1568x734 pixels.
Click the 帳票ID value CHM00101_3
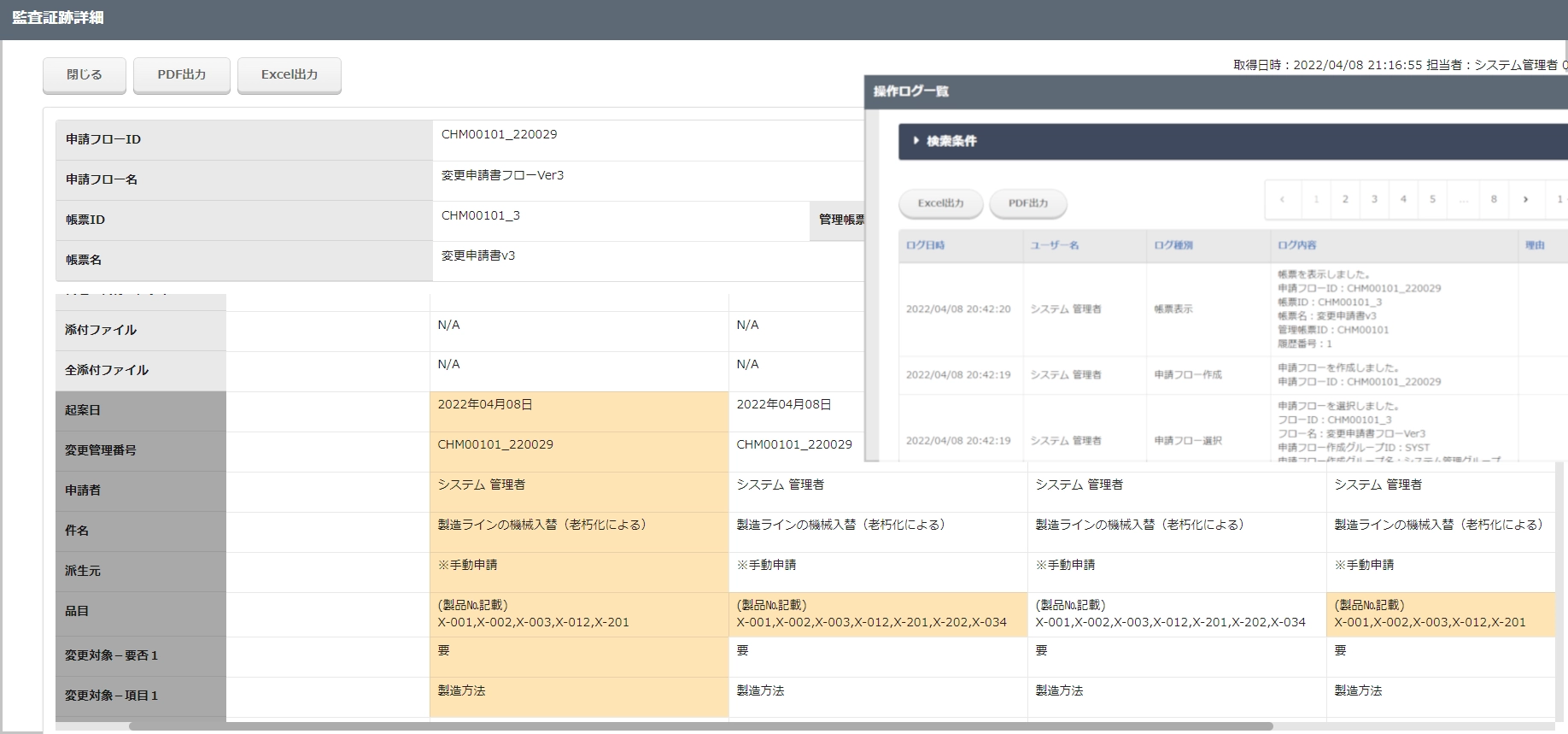pyautogui.click(x=480, y=215)
